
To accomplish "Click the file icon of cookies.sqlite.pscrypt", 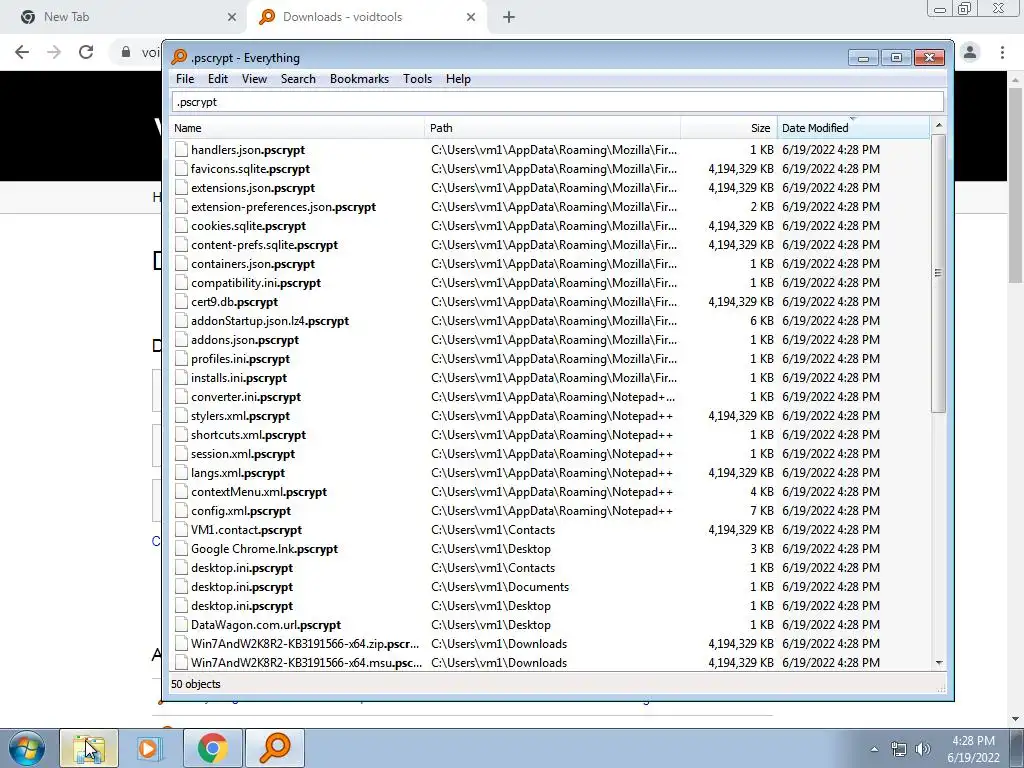I will click(x=181, y=225).
